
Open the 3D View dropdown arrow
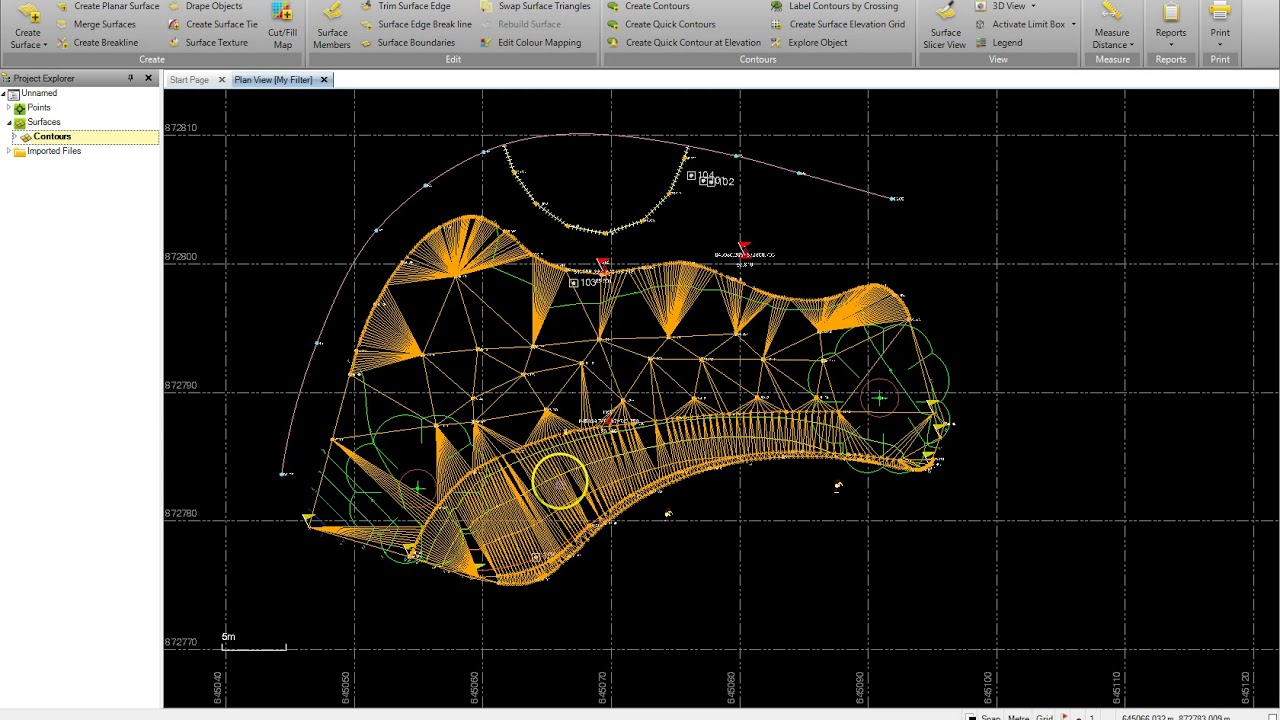tap(1033, 6)
